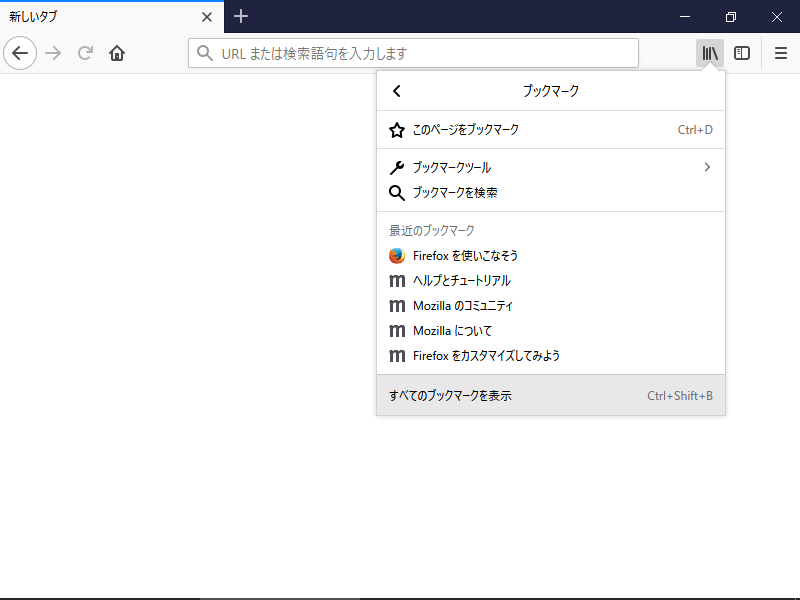Click the icon beside Mozilla について

(x=397, y=331)
